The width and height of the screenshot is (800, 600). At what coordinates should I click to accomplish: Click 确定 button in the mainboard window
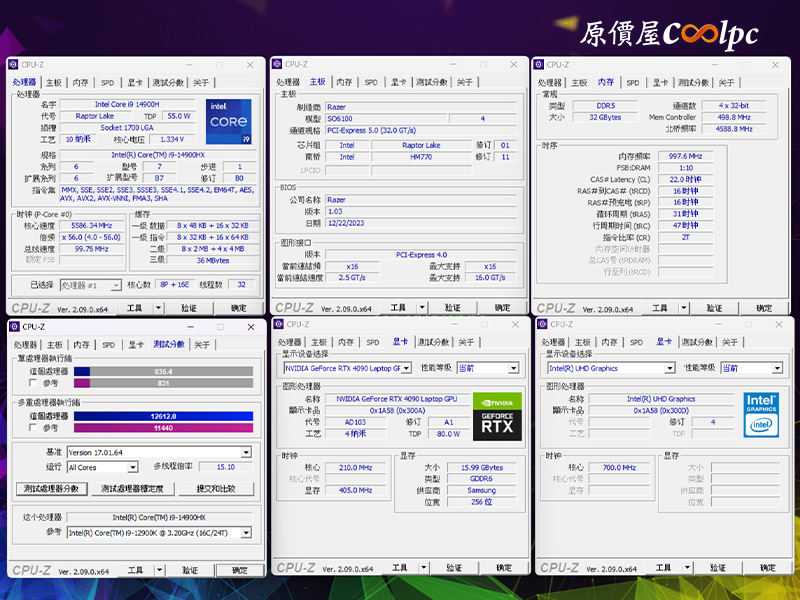pyautogui.click(x=502, y=308)
